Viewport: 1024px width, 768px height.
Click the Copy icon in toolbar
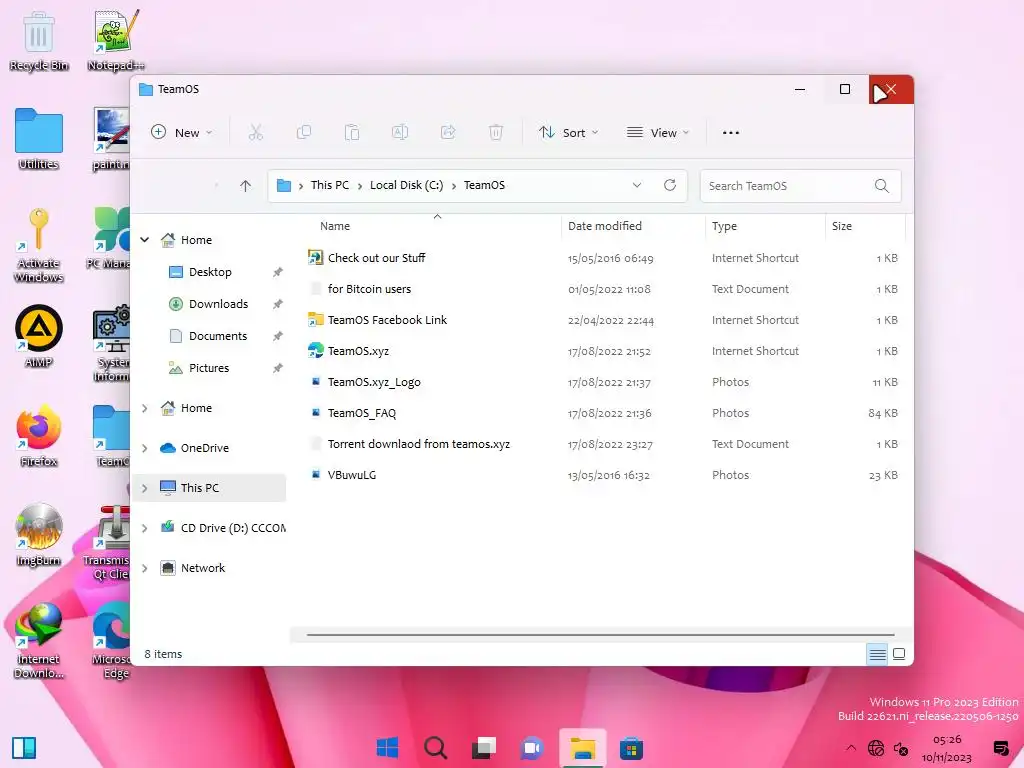pyautogui.click(x=304, y=133)
